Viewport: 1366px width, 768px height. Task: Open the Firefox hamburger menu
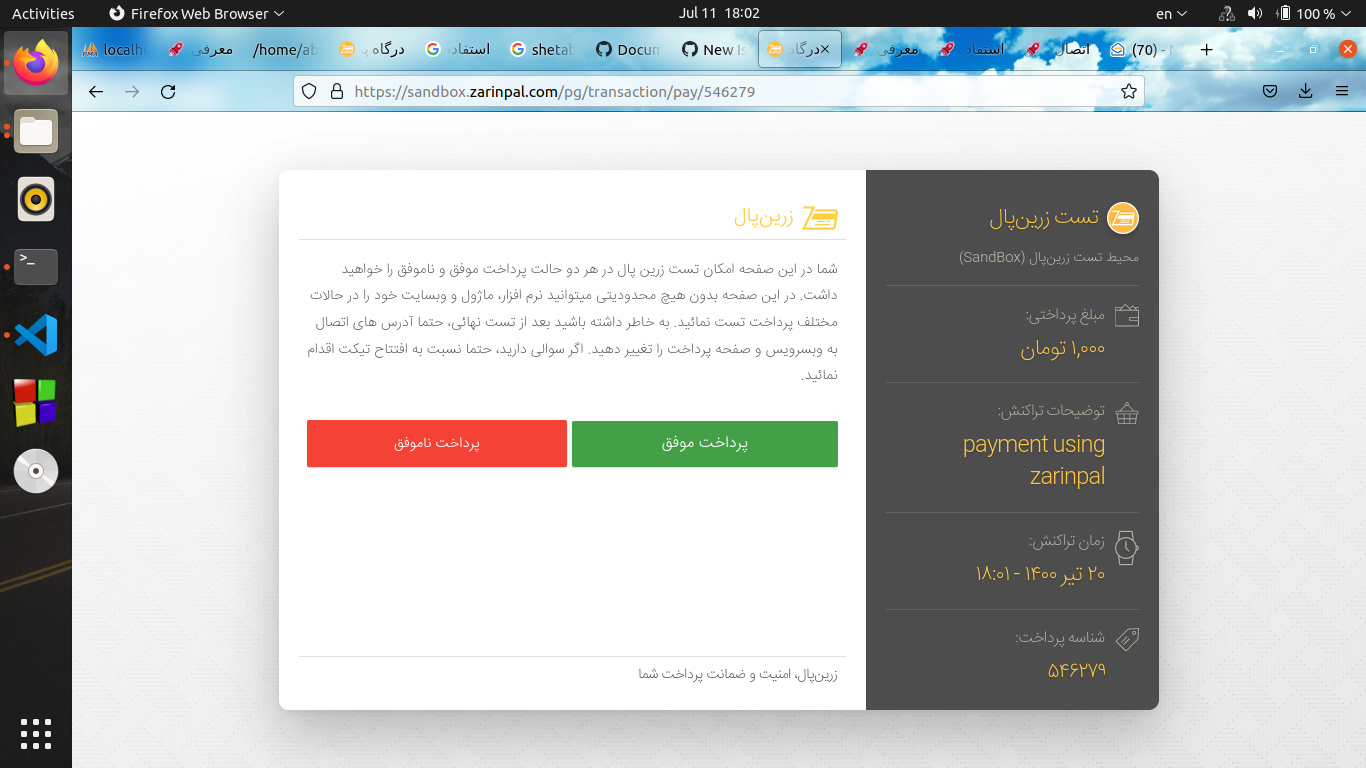point(1342,90)
